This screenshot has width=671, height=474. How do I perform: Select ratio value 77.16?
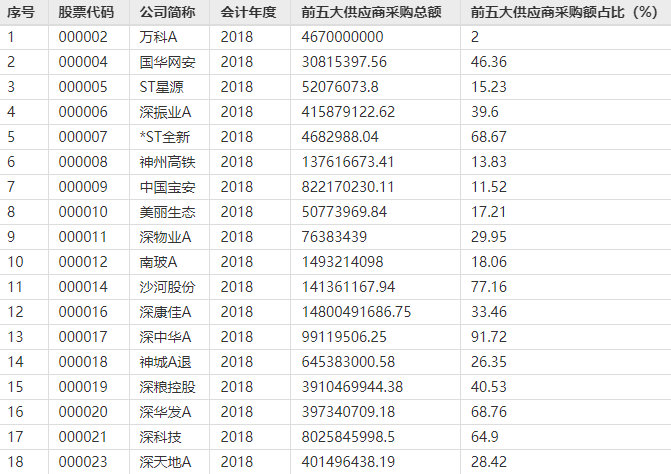coord(489,287)
